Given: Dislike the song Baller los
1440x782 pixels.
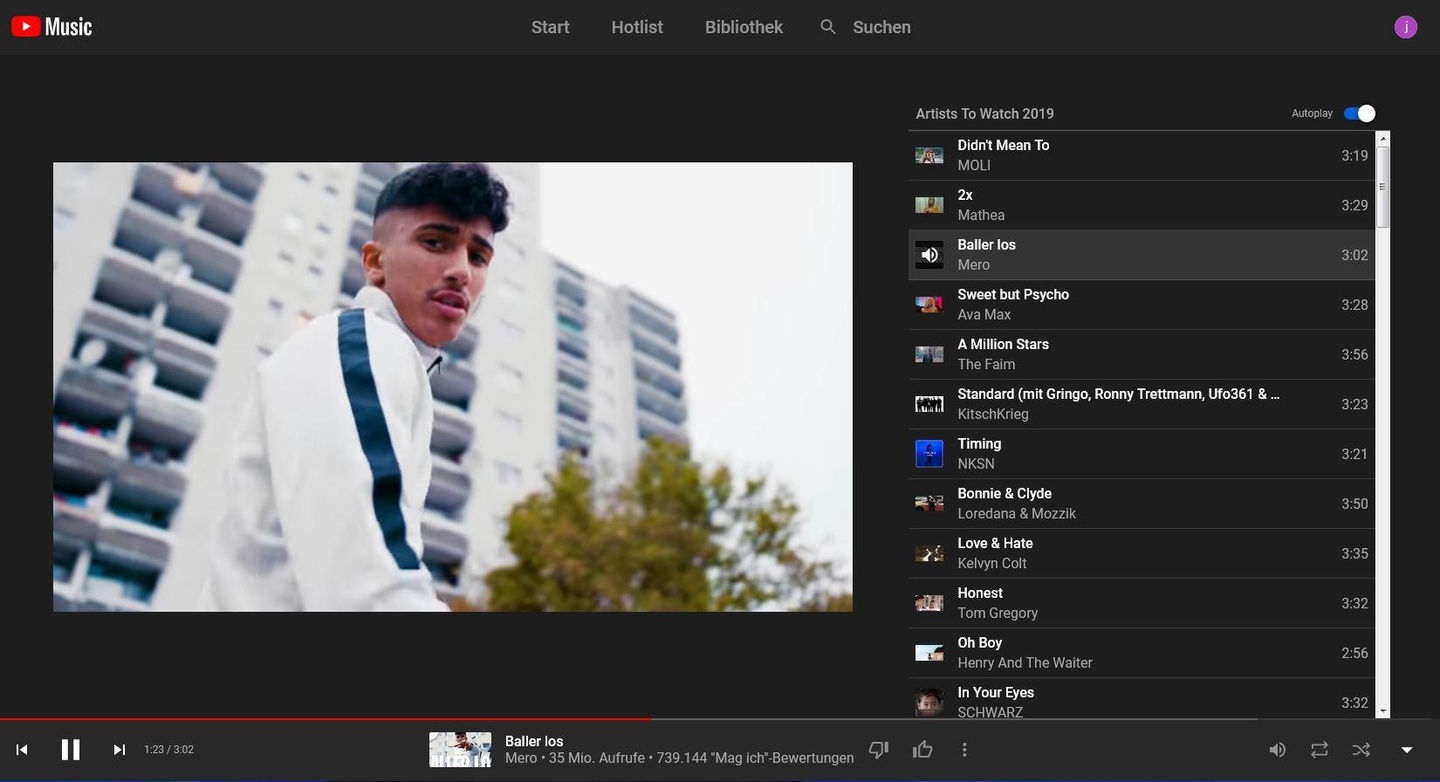Looking at the screenshot, I should (x=879, y=749).
